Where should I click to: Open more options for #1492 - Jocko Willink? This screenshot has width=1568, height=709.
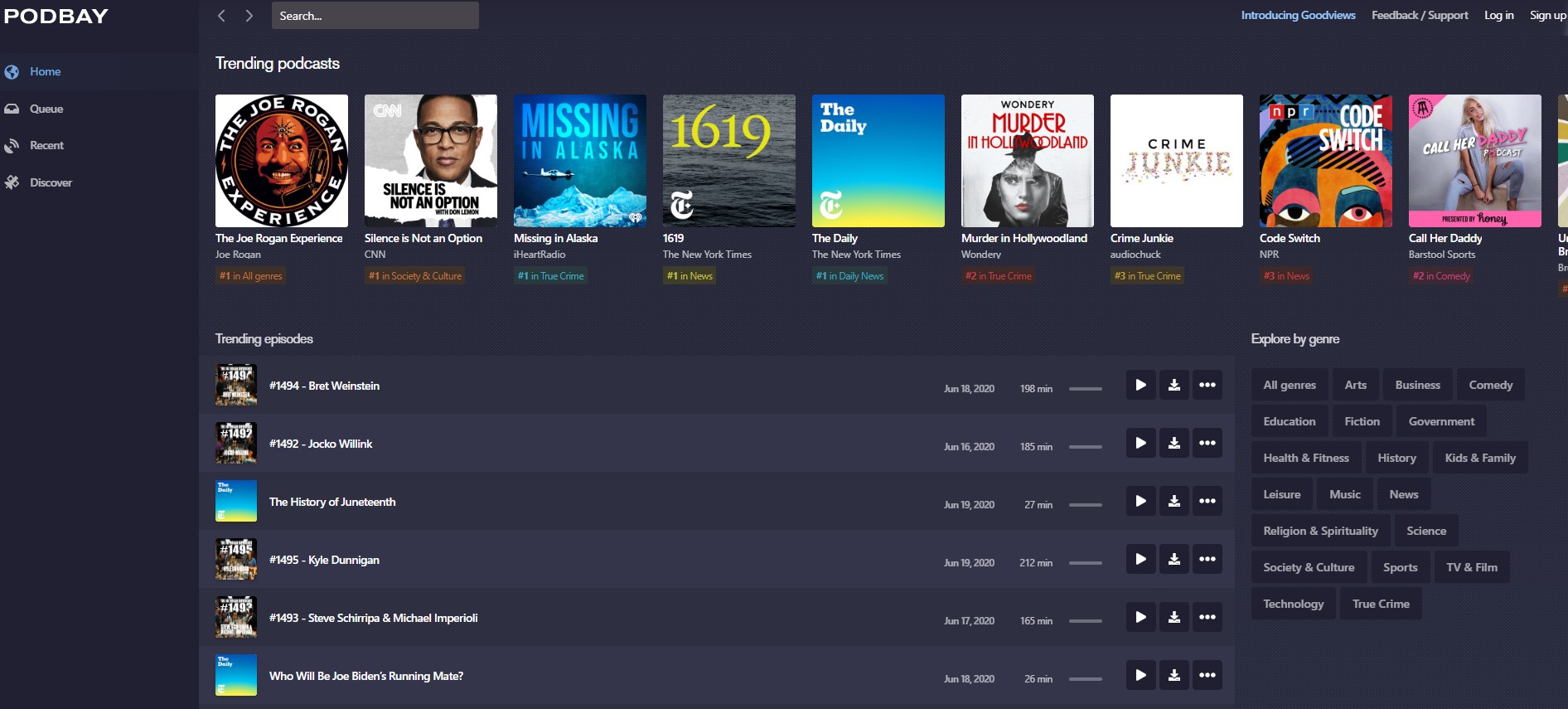tap(1207, 443)
